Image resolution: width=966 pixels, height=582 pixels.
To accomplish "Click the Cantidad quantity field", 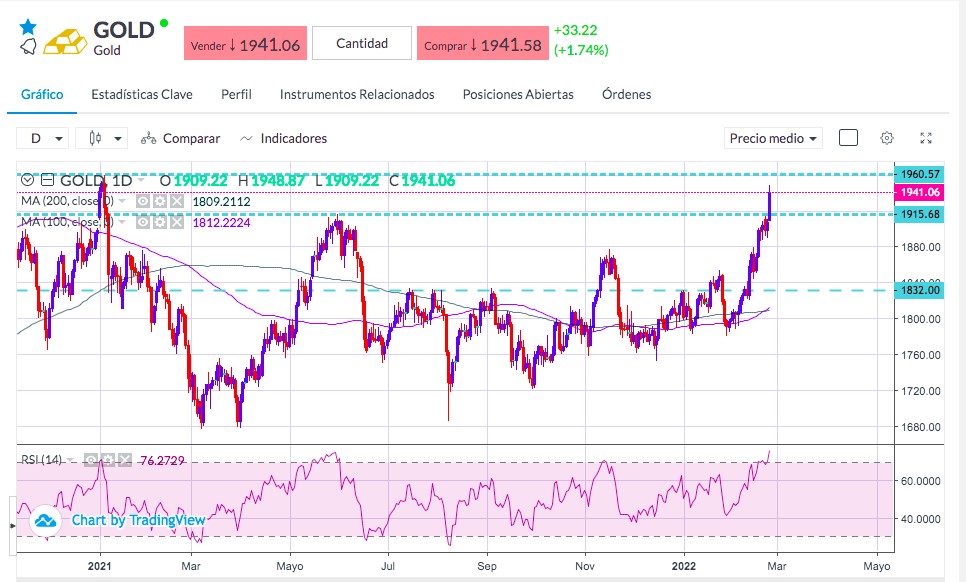I will (362, 43).
